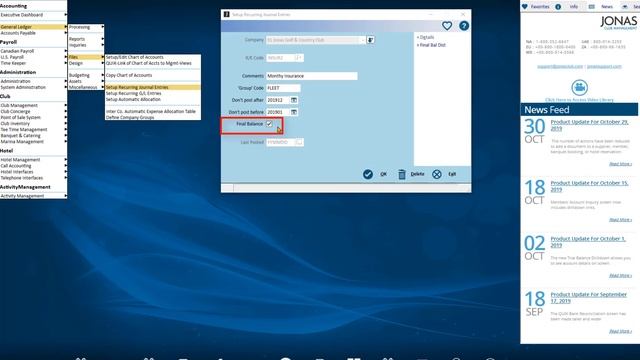The height and width of the screenshot is (360, 640).
Task: Click the Favorites heart icon in side panel
Action: (525, 7)
